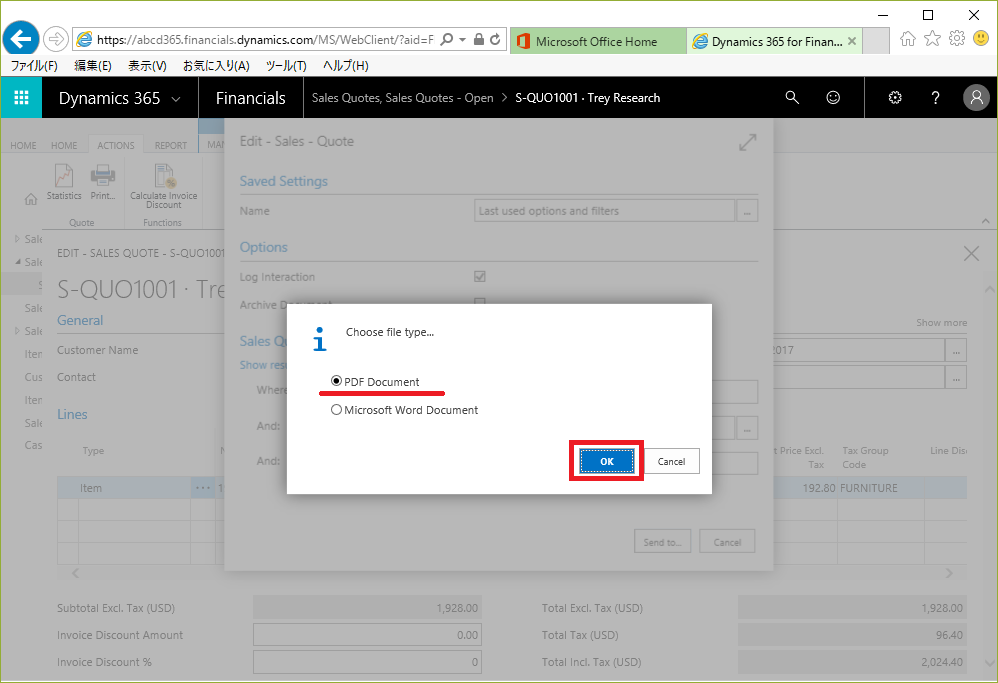Click Cancel in the Edit Sales Quote dialog

727,542
